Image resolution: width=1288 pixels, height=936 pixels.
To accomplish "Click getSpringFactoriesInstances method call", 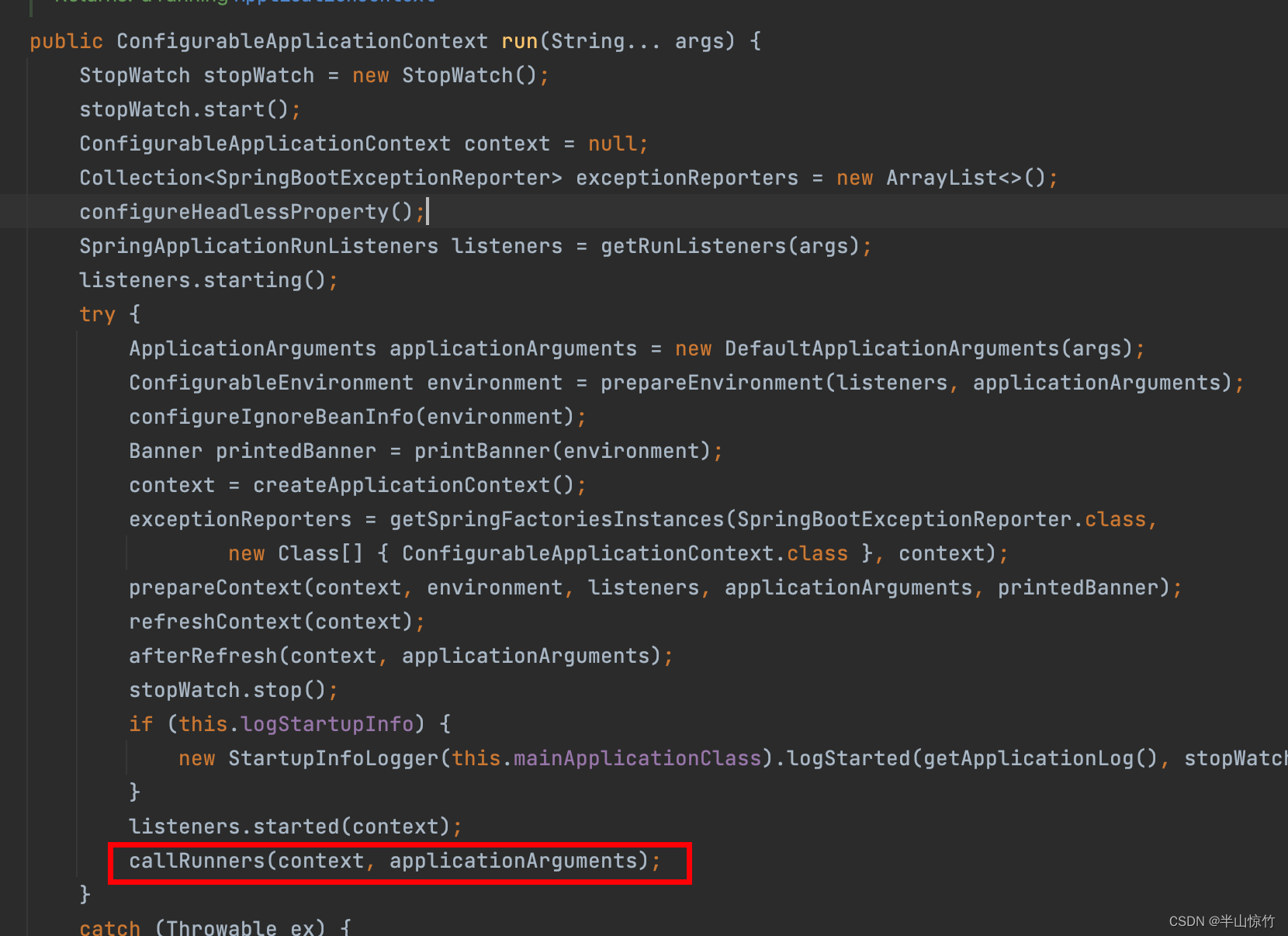I will click(557, 519).
